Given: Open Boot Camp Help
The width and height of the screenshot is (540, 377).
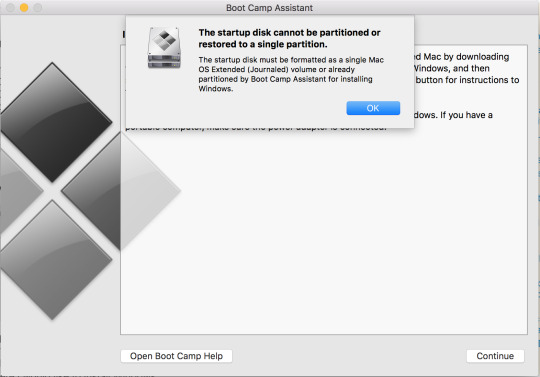Looking at the screenshot, I should (x=176, y=356).
